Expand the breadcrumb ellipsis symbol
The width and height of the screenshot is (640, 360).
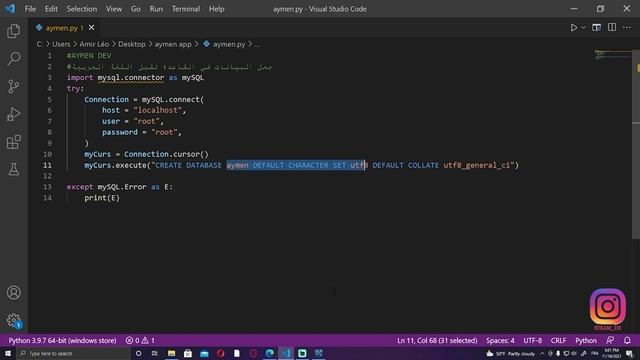pos(257,44)
